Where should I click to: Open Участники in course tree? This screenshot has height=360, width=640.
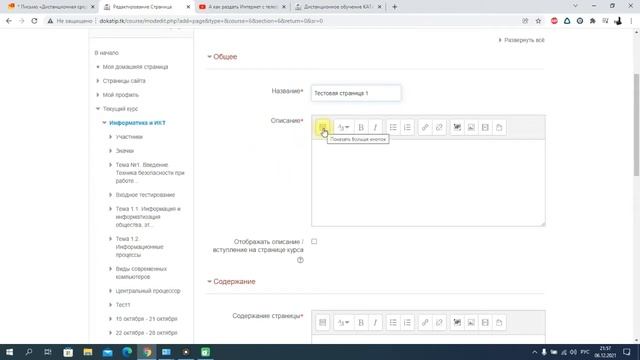[129, 137]
